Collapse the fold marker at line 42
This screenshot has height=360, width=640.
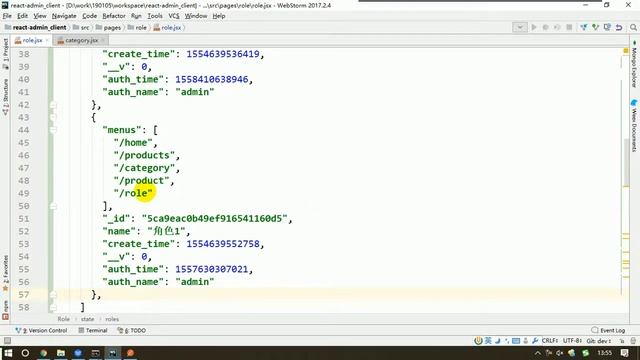click(x=53, y=105)
